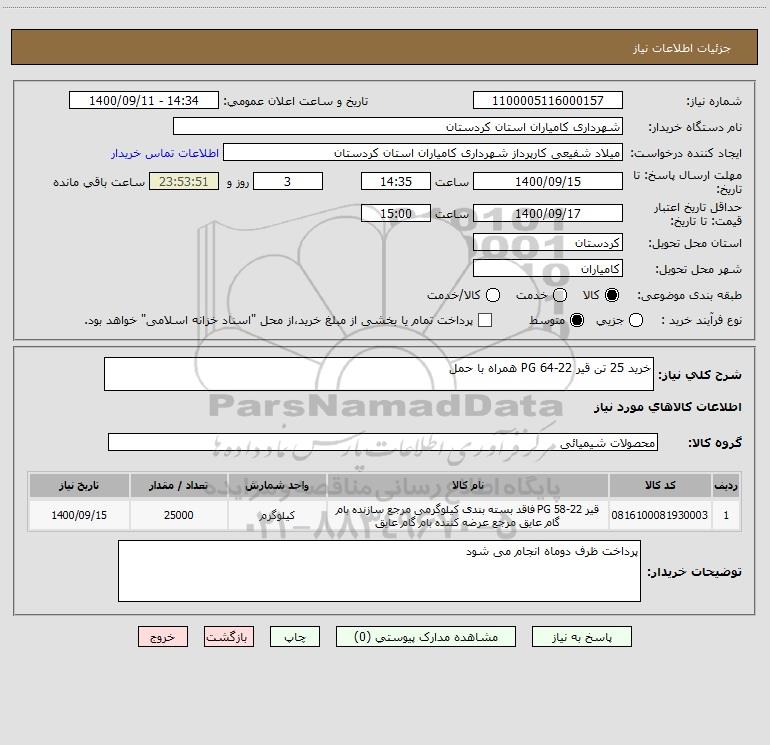Click کد کالا column header
770x745 pixels.
(660, 485)
